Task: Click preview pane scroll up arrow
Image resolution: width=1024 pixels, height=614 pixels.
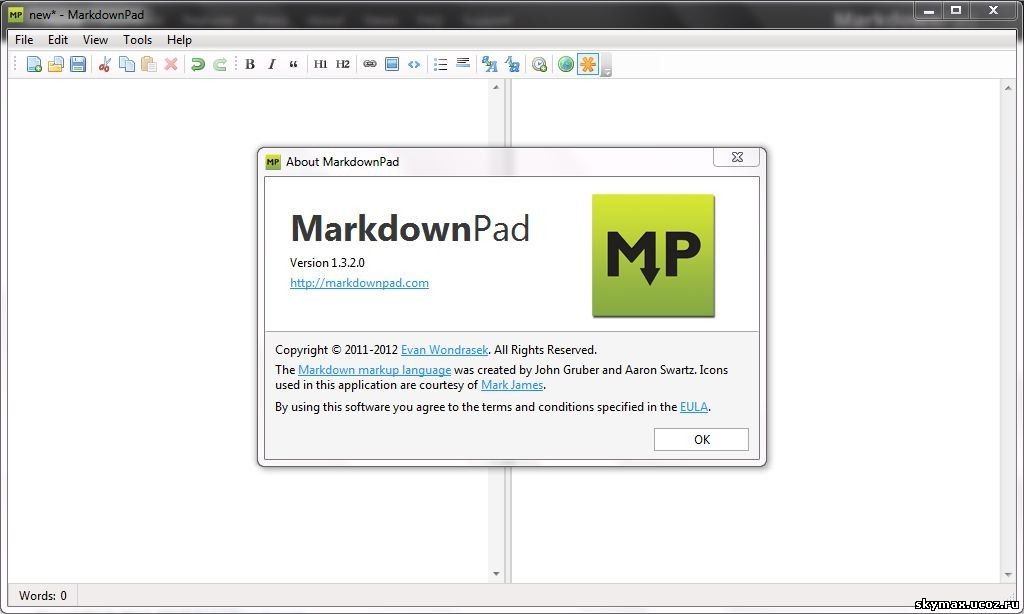Action: (1008, 87)
